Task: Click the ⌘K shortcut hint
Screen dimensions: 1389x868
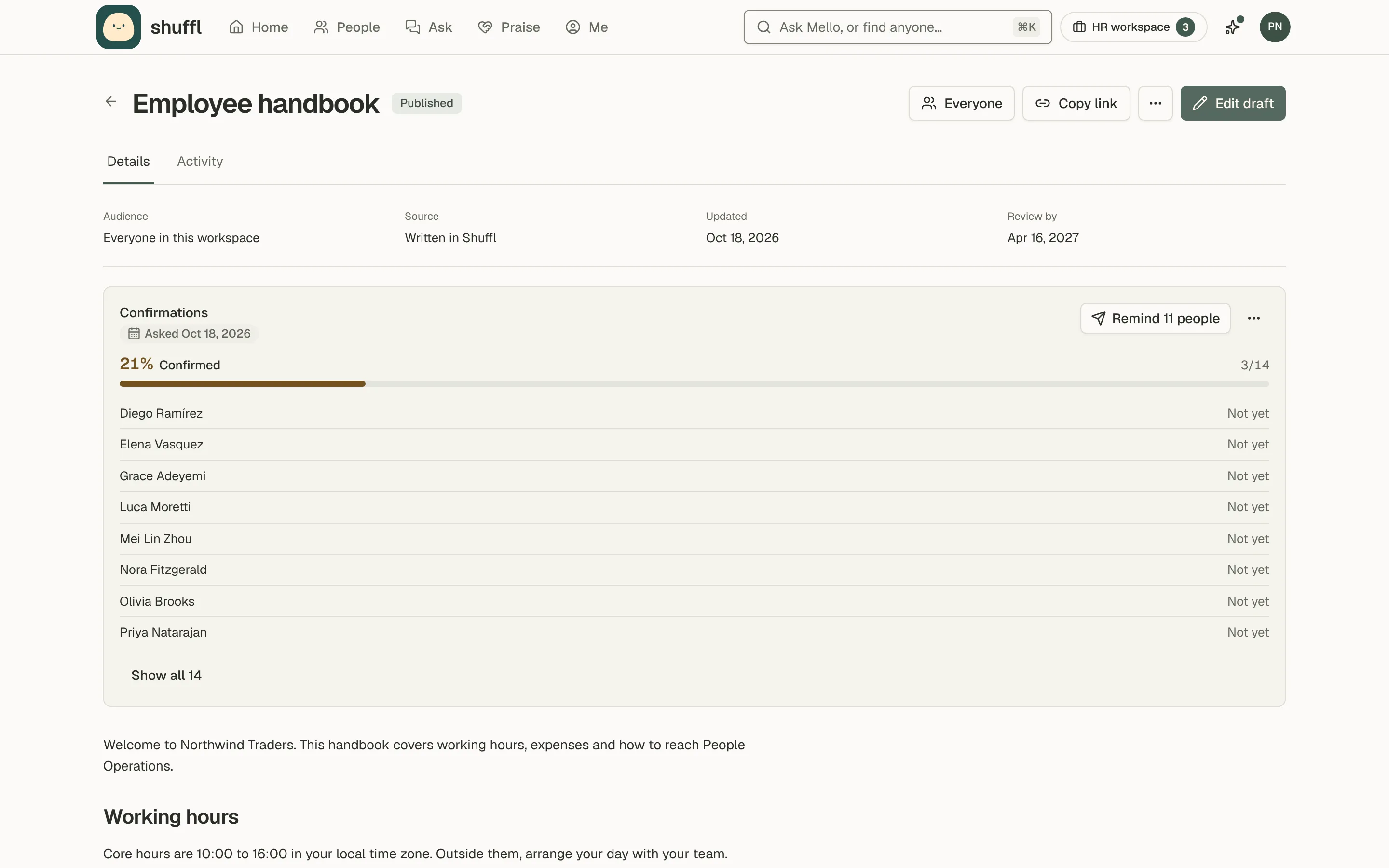Action: click(1026, 27)
